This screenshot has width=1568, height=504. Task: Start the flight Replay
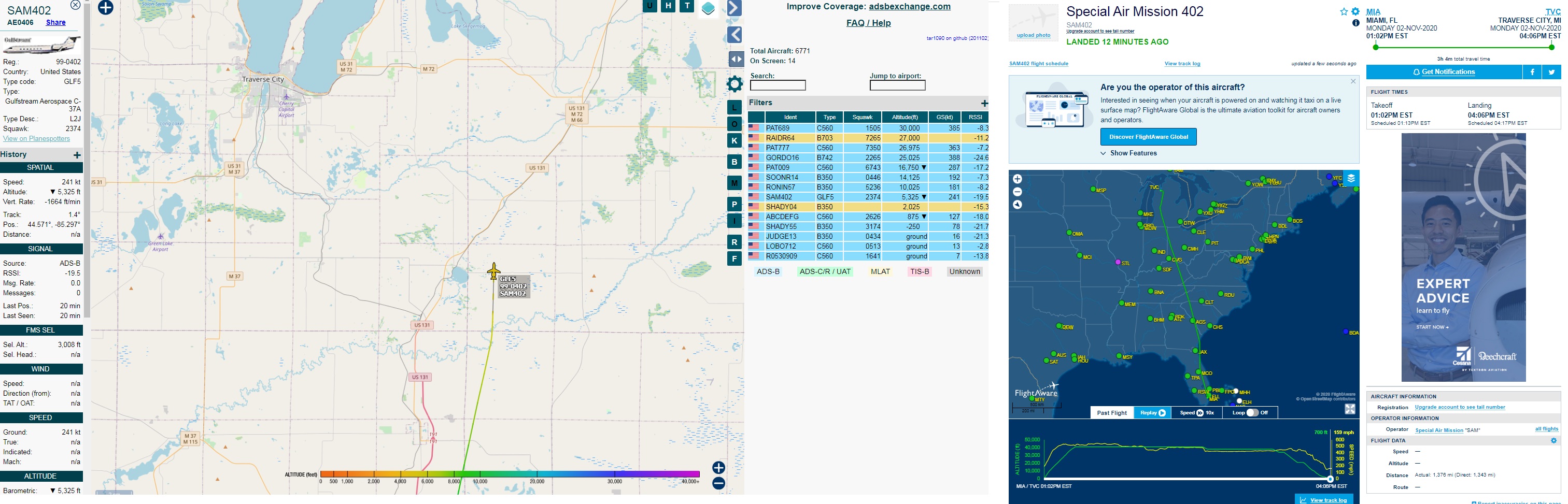coord(1152,413)
